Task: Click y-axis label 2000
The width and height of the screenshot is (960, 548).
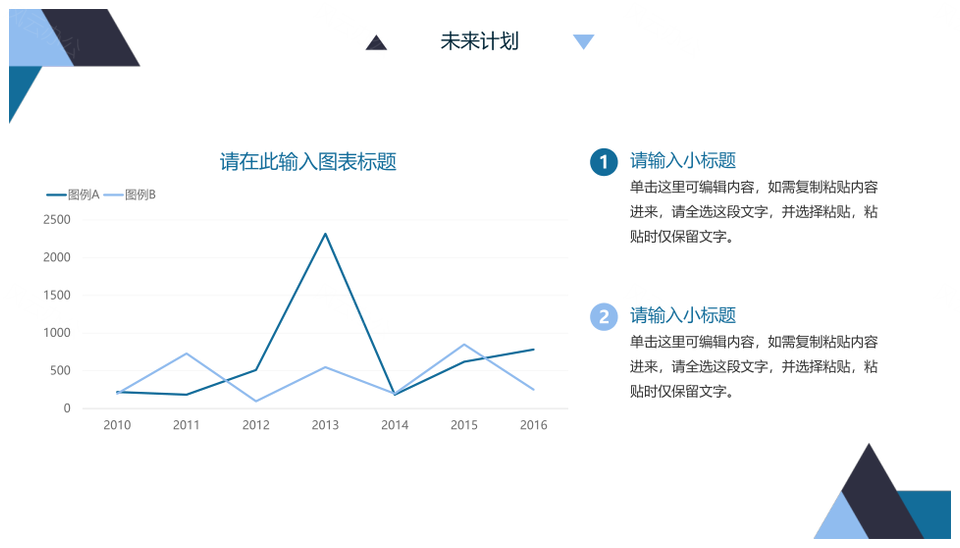Action: [x=57, y=257]
